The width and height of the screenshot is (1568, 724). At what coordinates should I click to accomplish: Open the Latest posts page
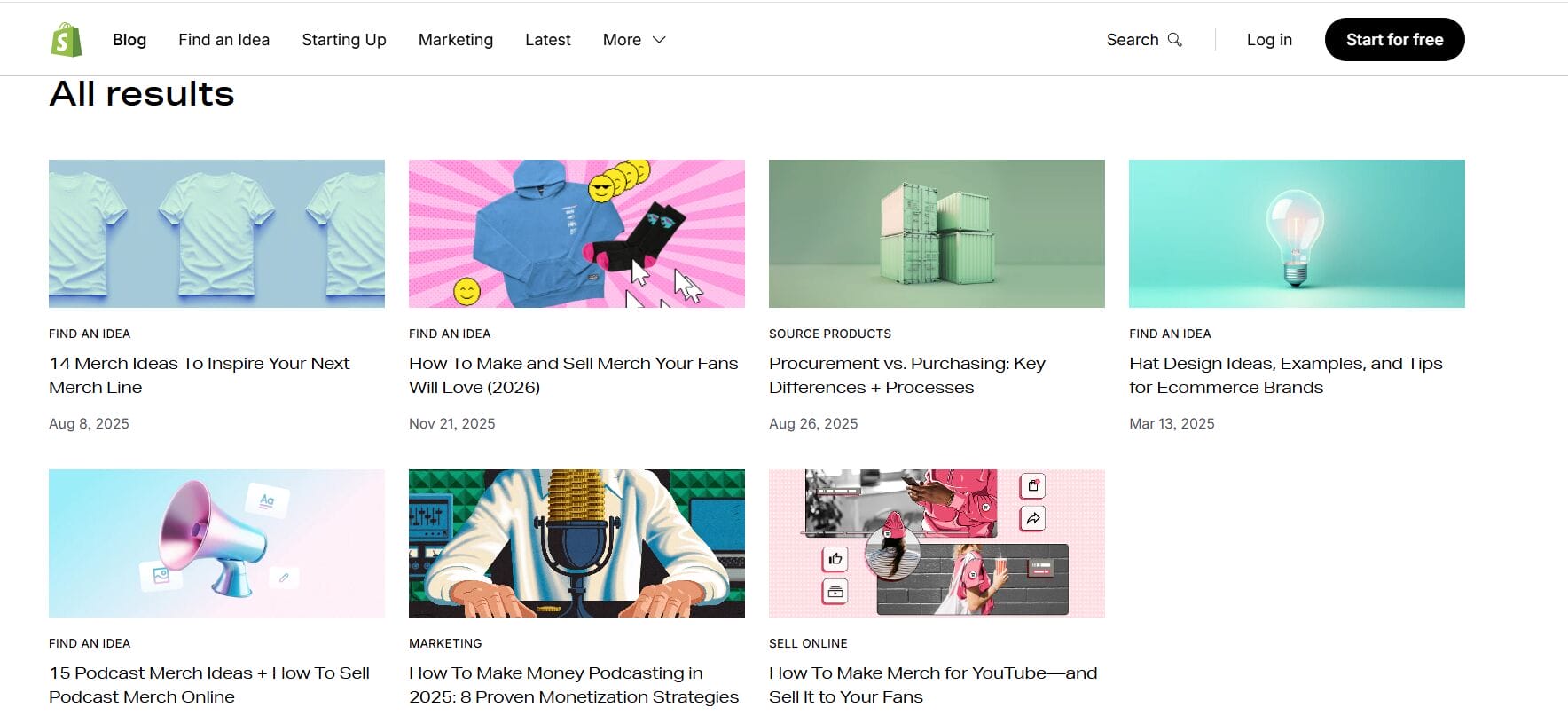(x=547, y=40)
